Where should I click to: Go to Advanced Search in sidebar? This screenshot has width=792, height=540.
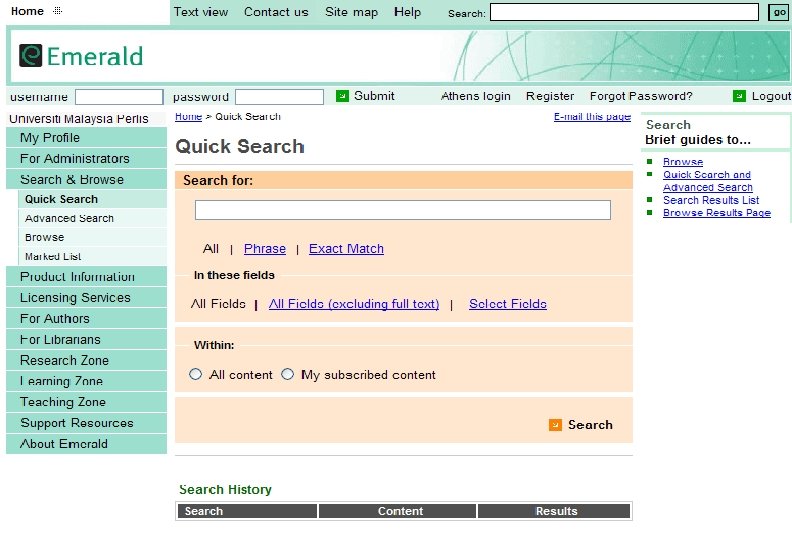[x=92, y=218]
